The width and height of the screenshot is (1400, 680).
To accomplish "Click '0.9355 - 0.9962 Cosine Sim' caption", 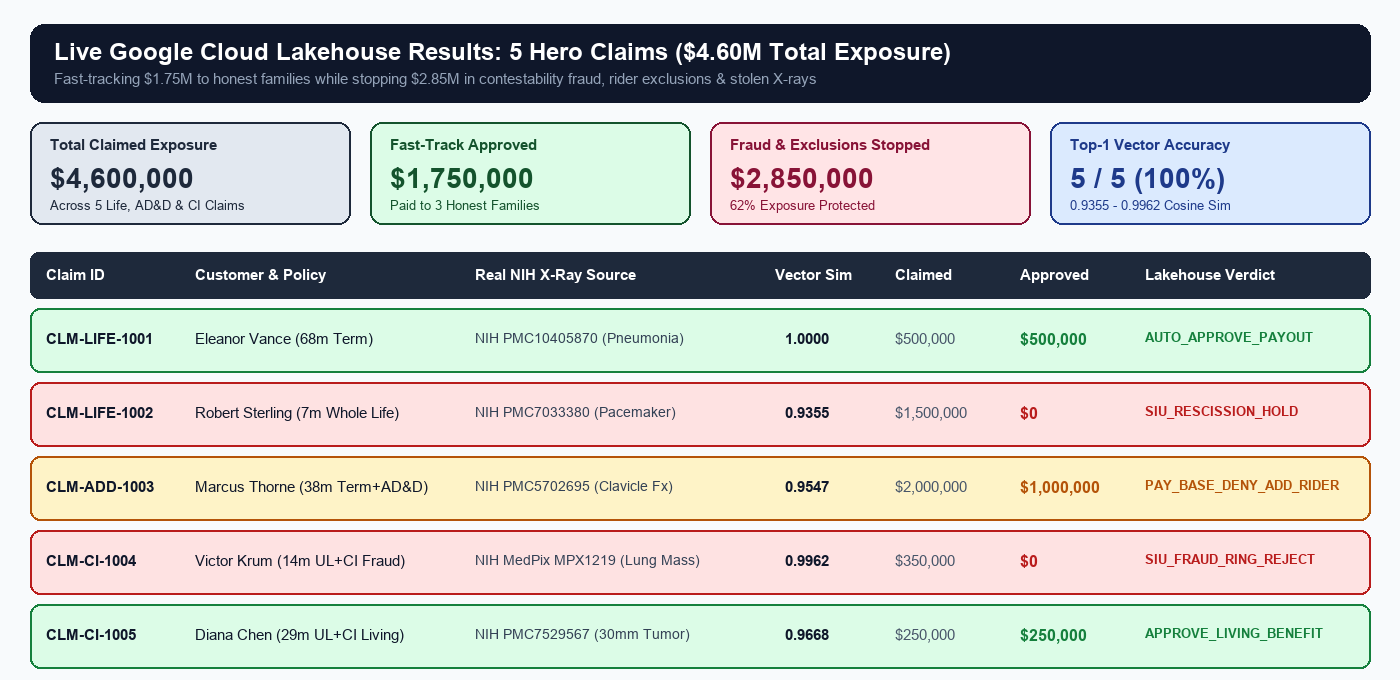I will [x=1150, y=205].
